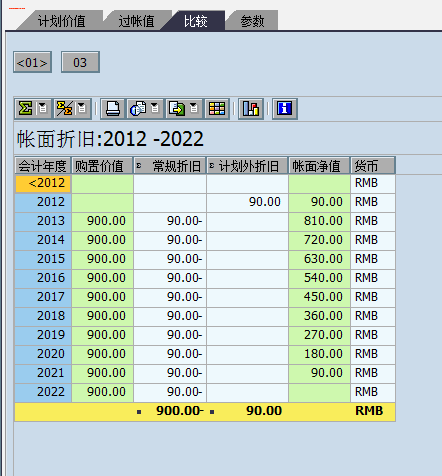Switch to the 过帐值 tab

click(136, 21)
